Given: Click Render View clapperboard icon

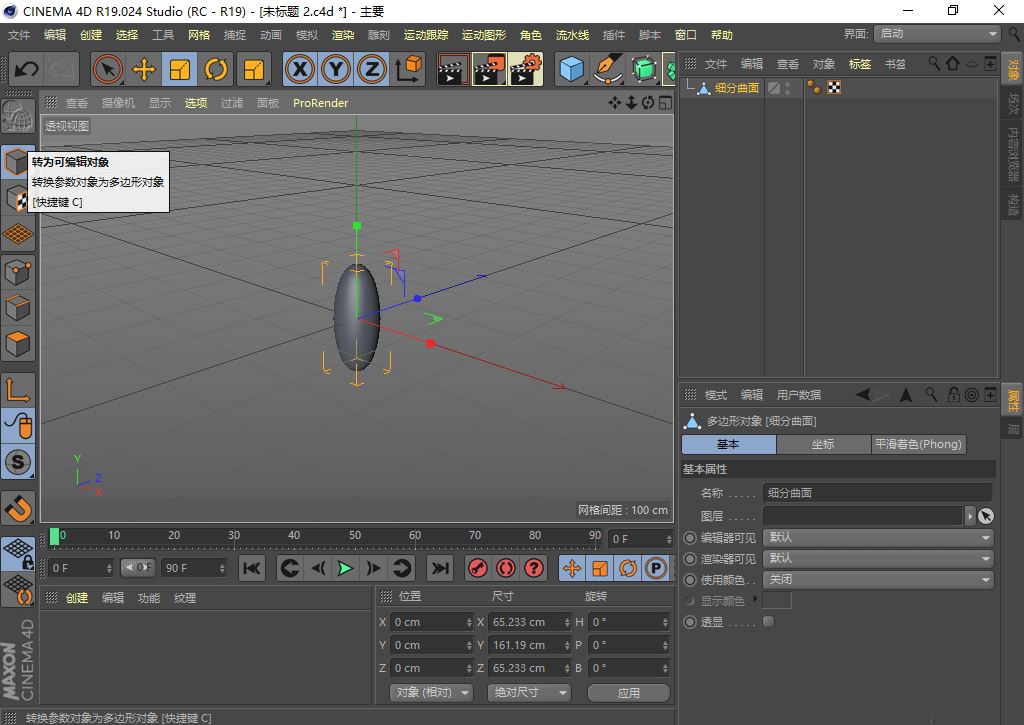Looking at the screenshot, I should point(452,69).
